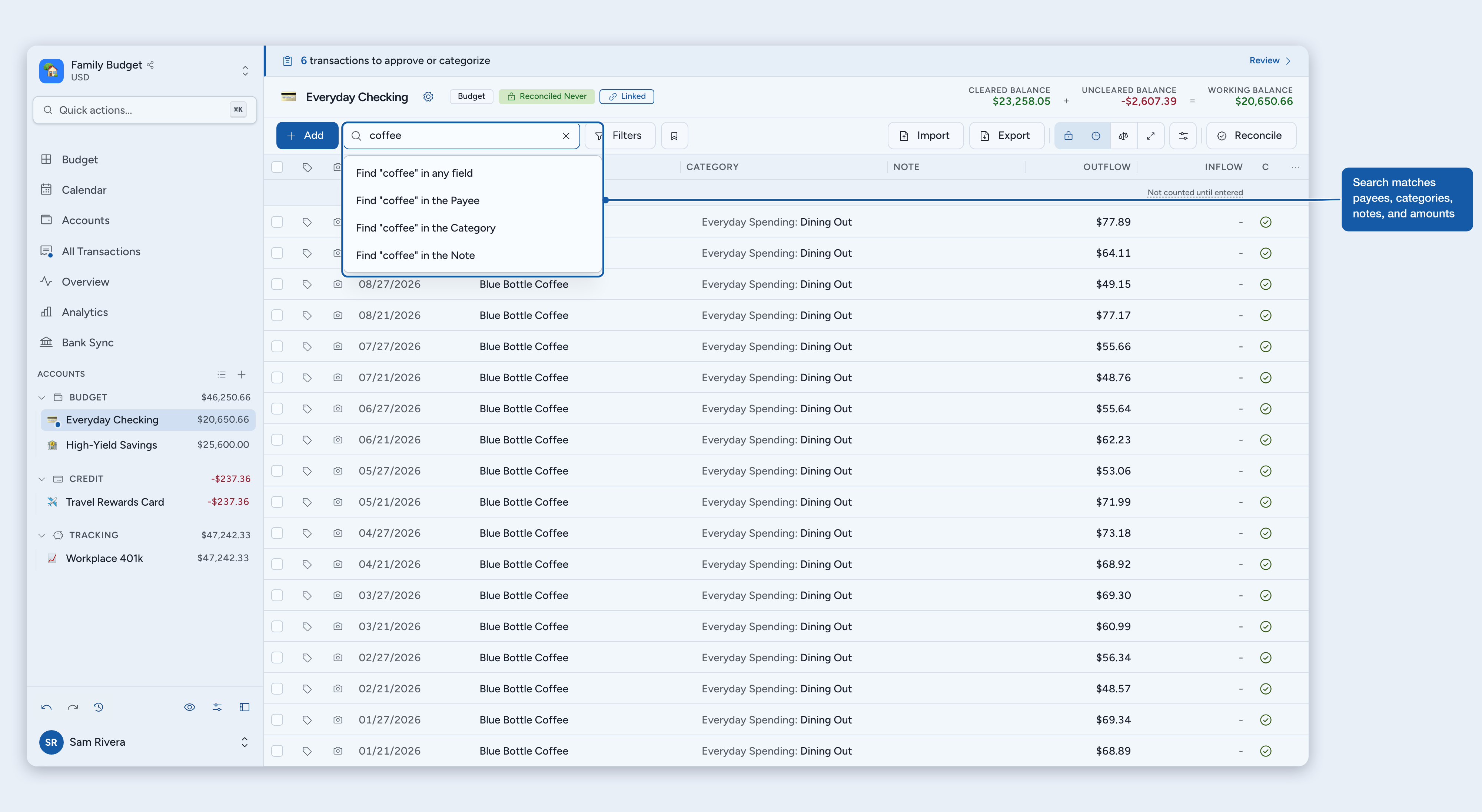Collapse the TRACKING accounts group

[x=41, y=535]
